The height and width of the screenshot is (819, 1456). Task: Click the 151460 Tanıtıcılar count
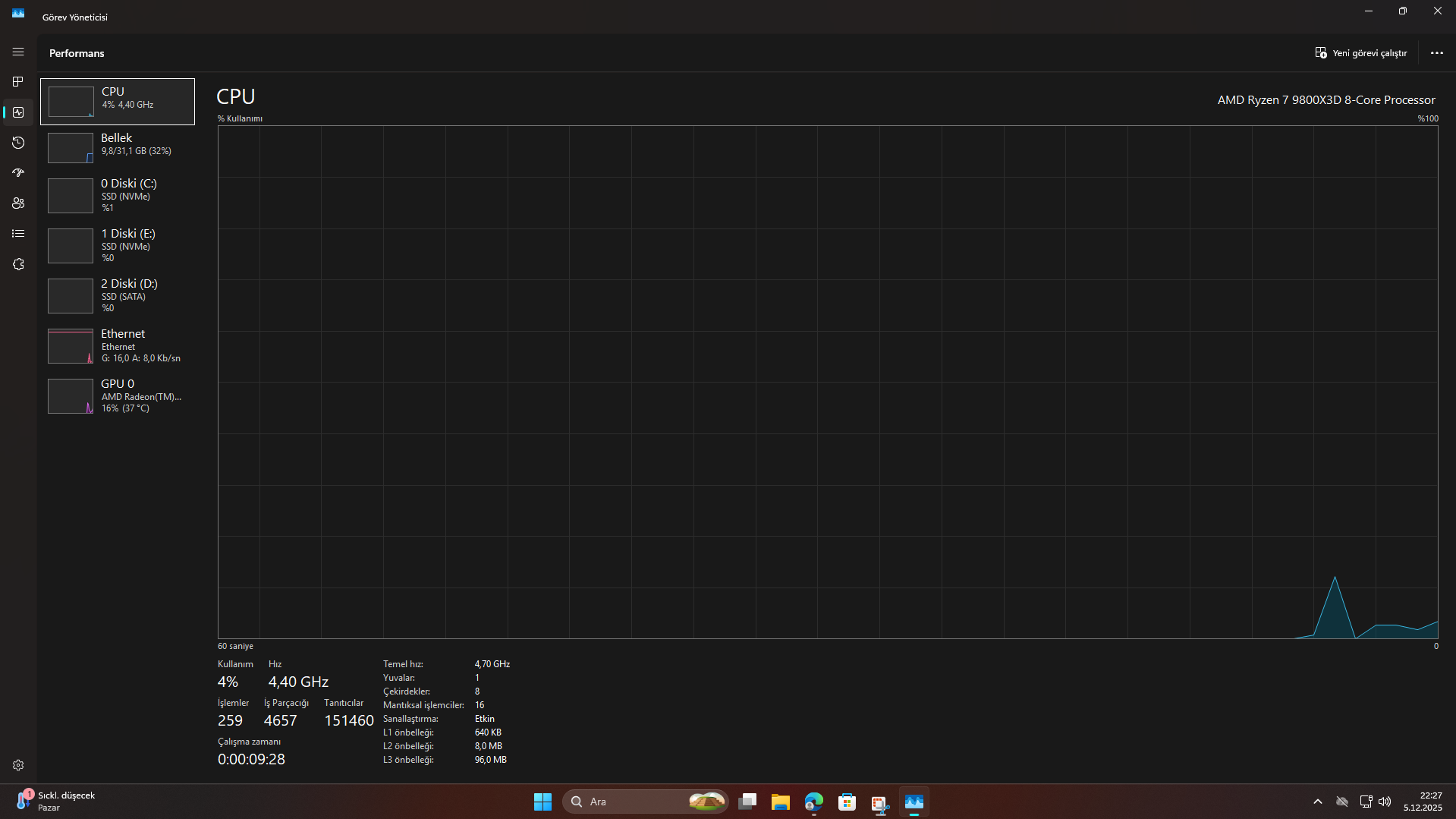tap(349, 720)
